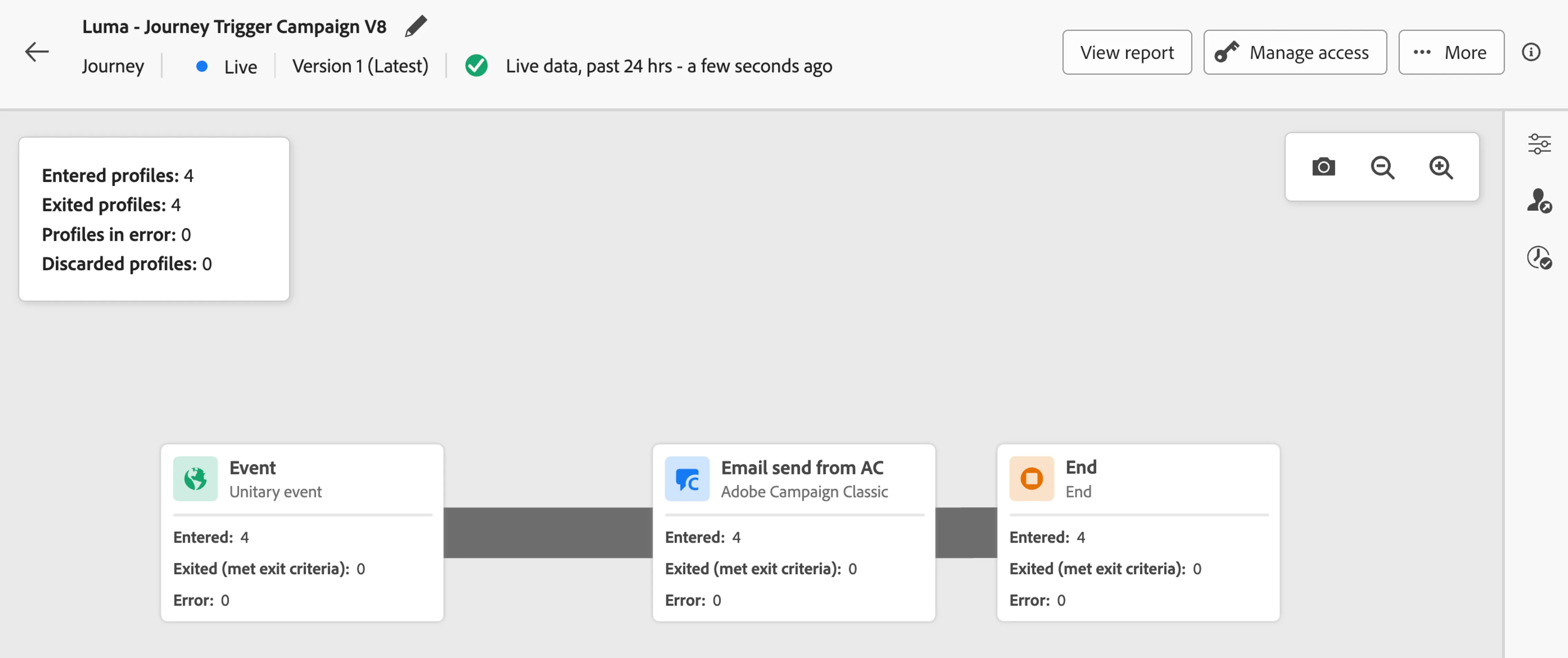
Task: Click the green live data checkmark
Action: click(476, 66)
